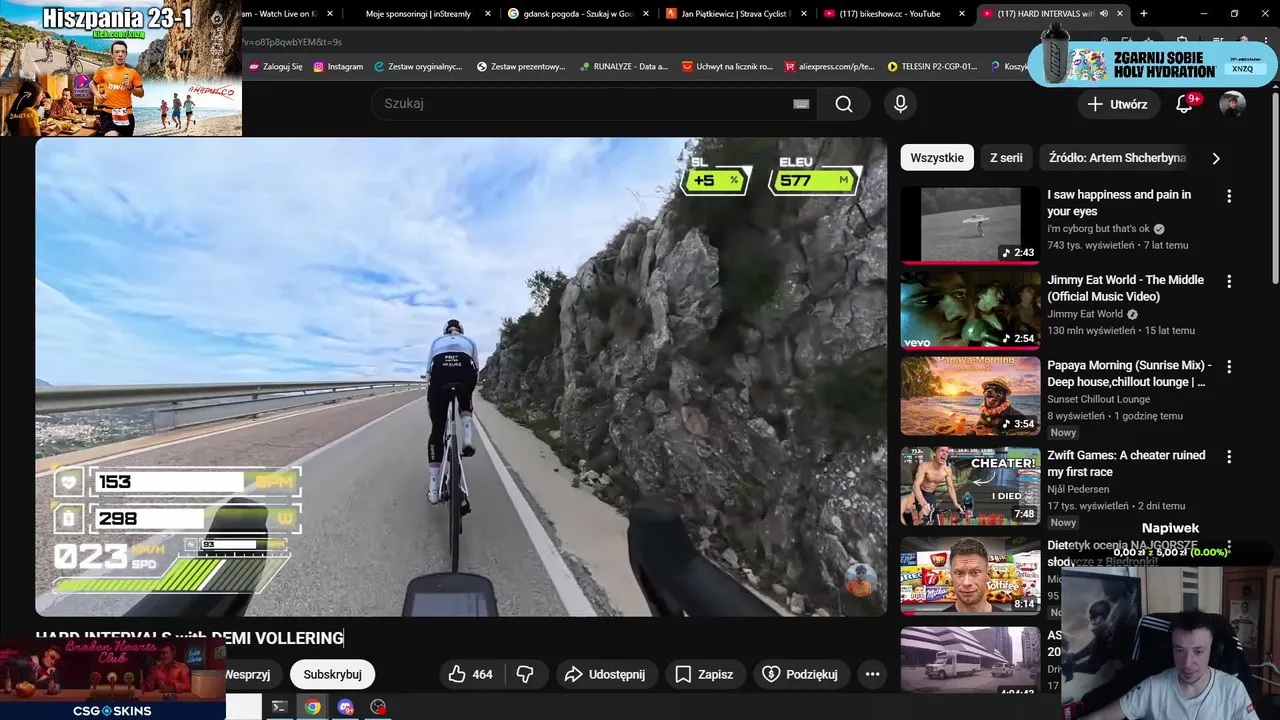Click the main video player to pause
Screen dimensions: 1280x720
(x=461, y=377)
